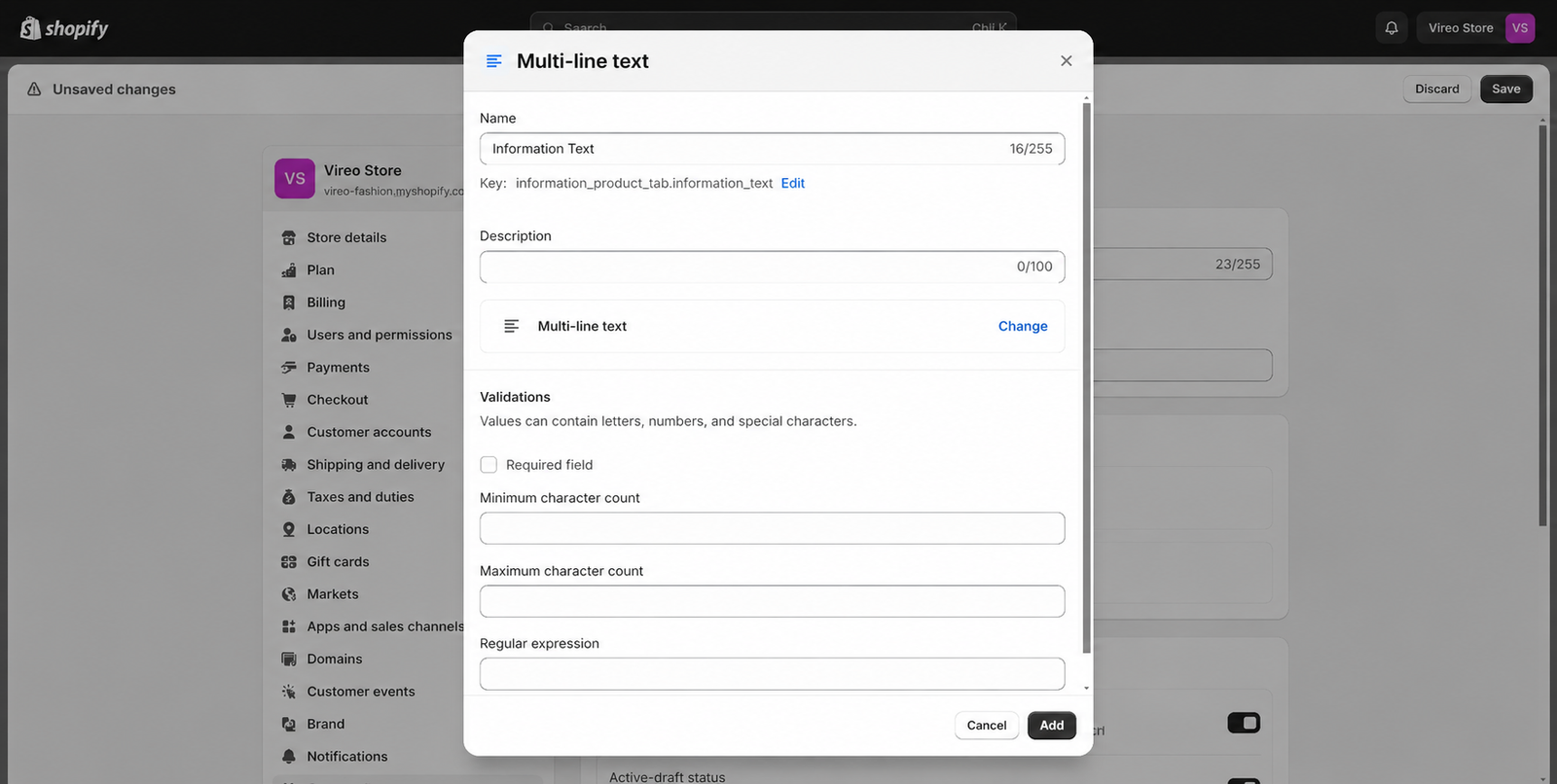Viewport: 1557px width, 784px height.
Task: Click the Customer events icon
Action: 289,692
